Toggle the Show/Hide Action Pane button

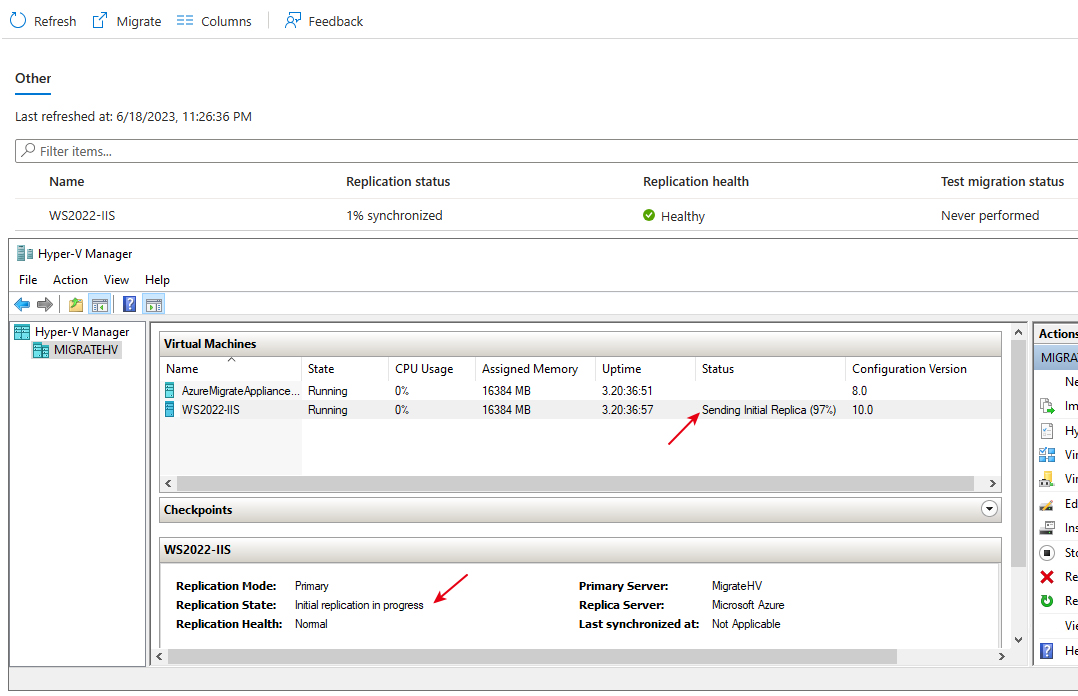point(154,304)
